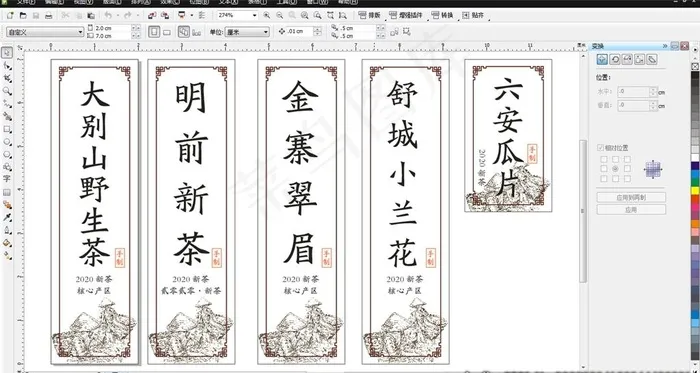
Task: Select the Polygon tool
Action: point(7,154)
